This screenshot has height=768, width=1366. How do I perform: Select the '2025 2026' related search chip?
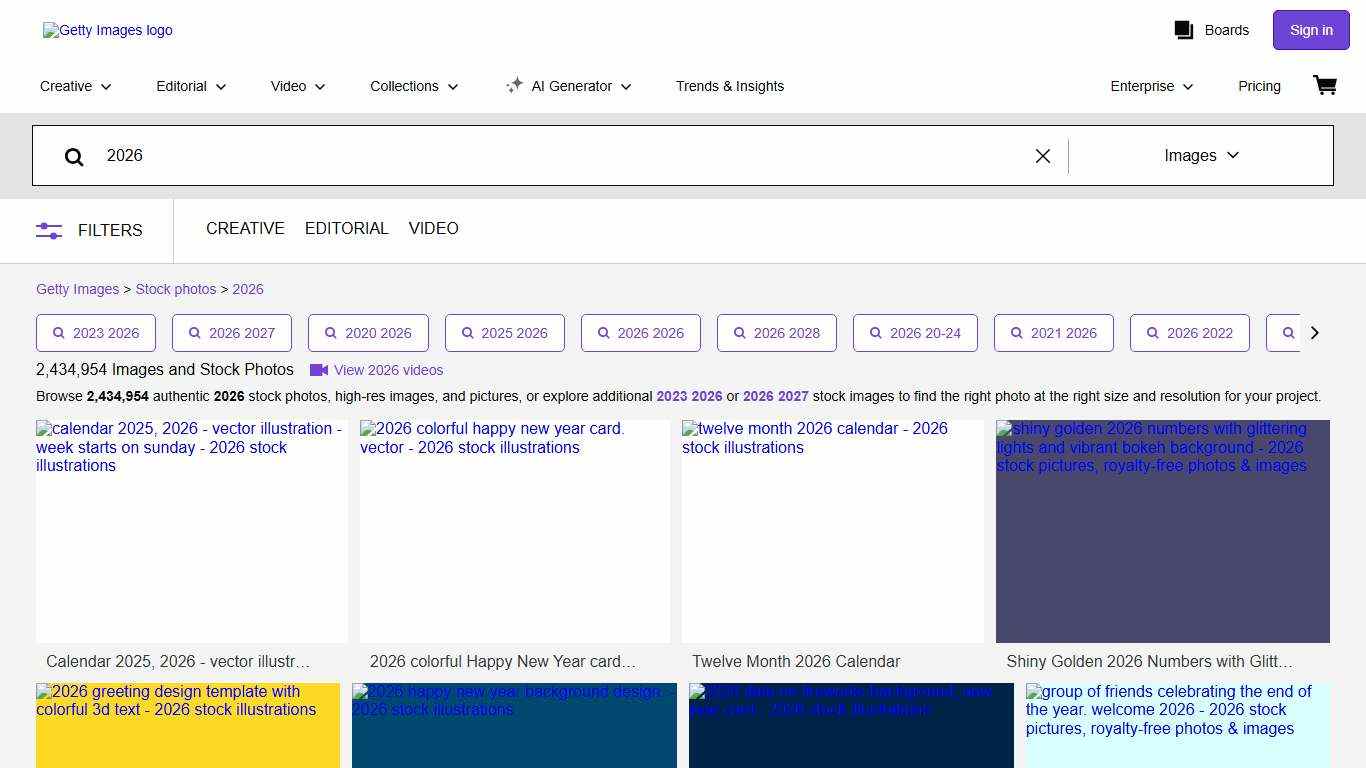505,333
